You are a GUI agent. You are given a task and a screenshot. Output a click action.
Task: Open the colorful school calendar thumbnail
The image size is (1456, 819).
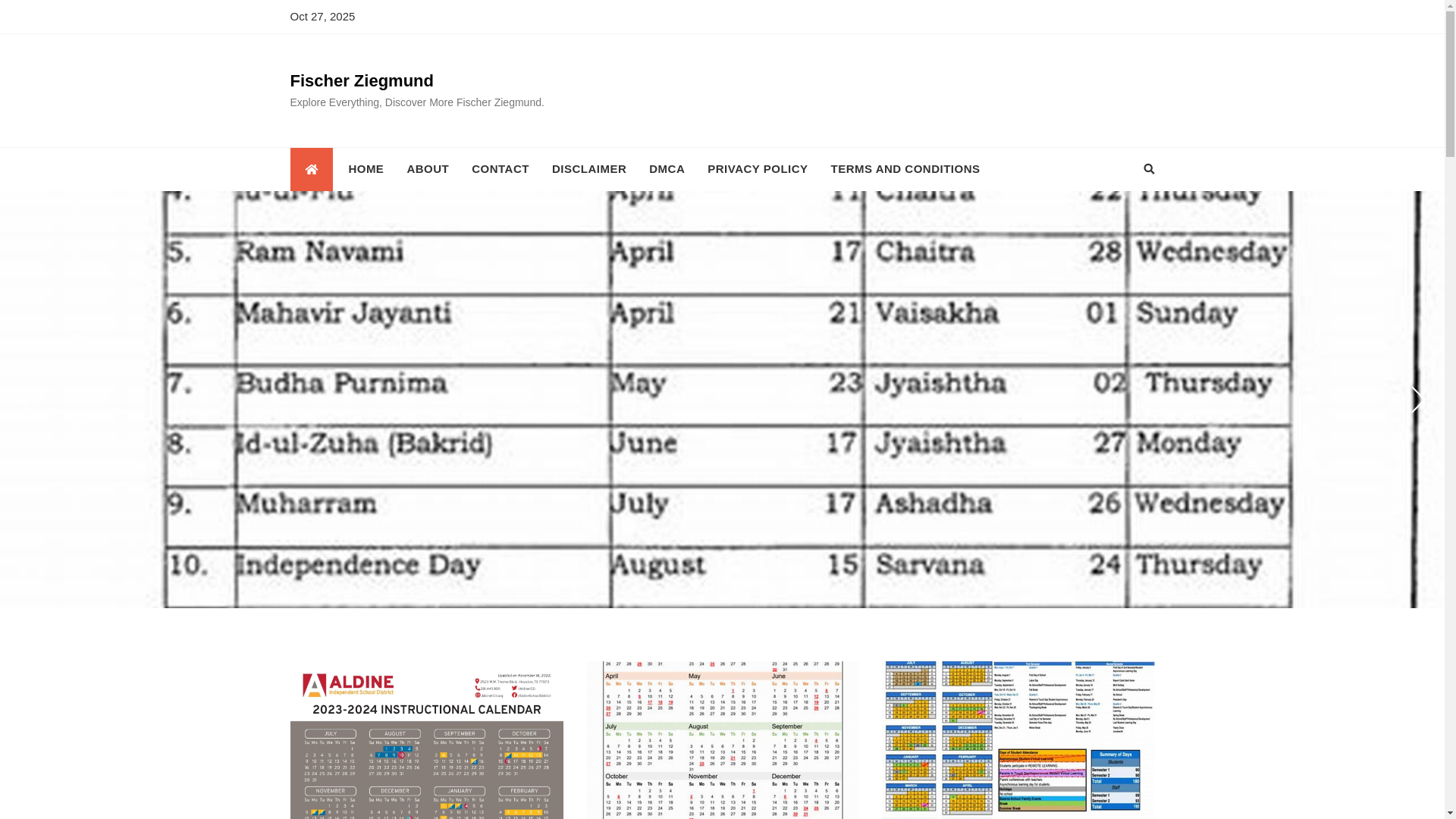tap(1018, 739)
